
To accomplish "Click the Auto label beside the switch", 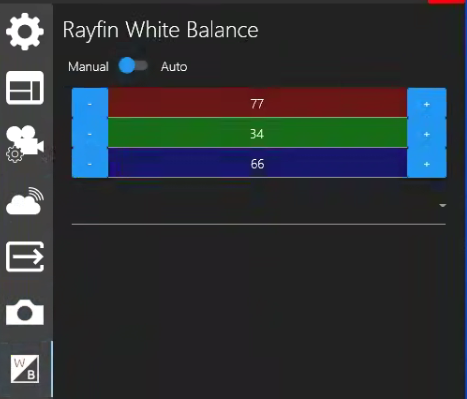I will tap(174, 67).
